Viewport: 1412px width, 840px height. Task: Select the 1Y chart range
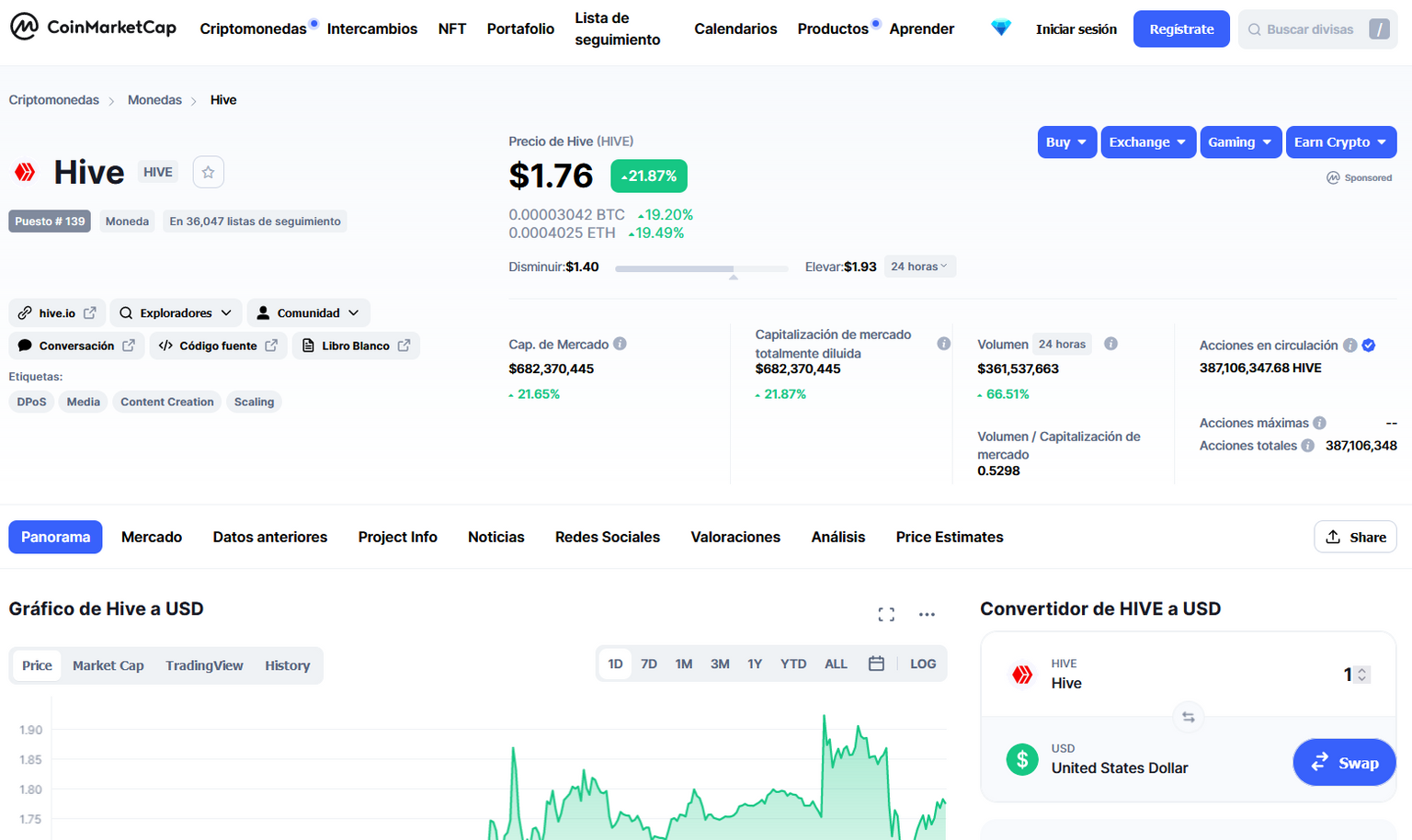[x=755, y=664]
